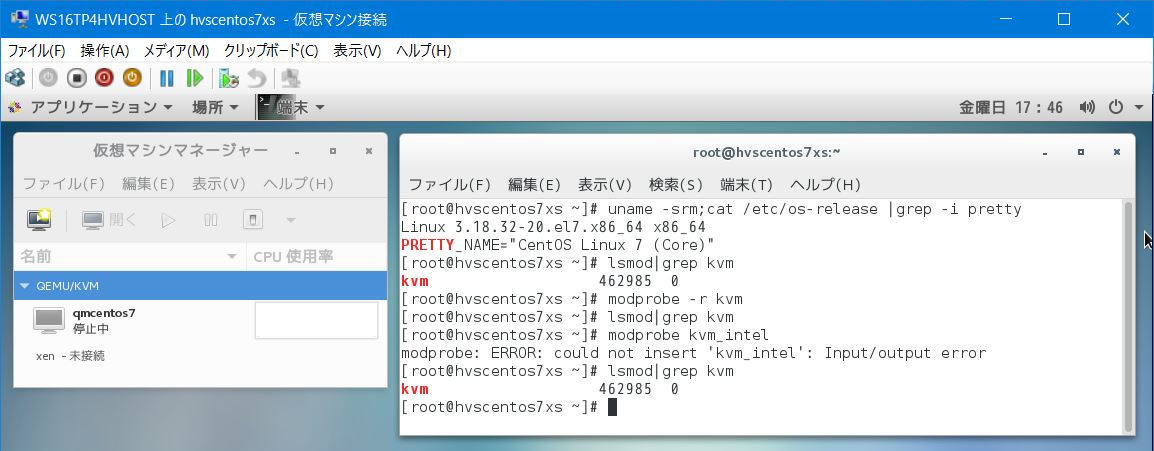
Task: Click the Hyper-V Start VM toolbar button
Action: pos(48,78)
